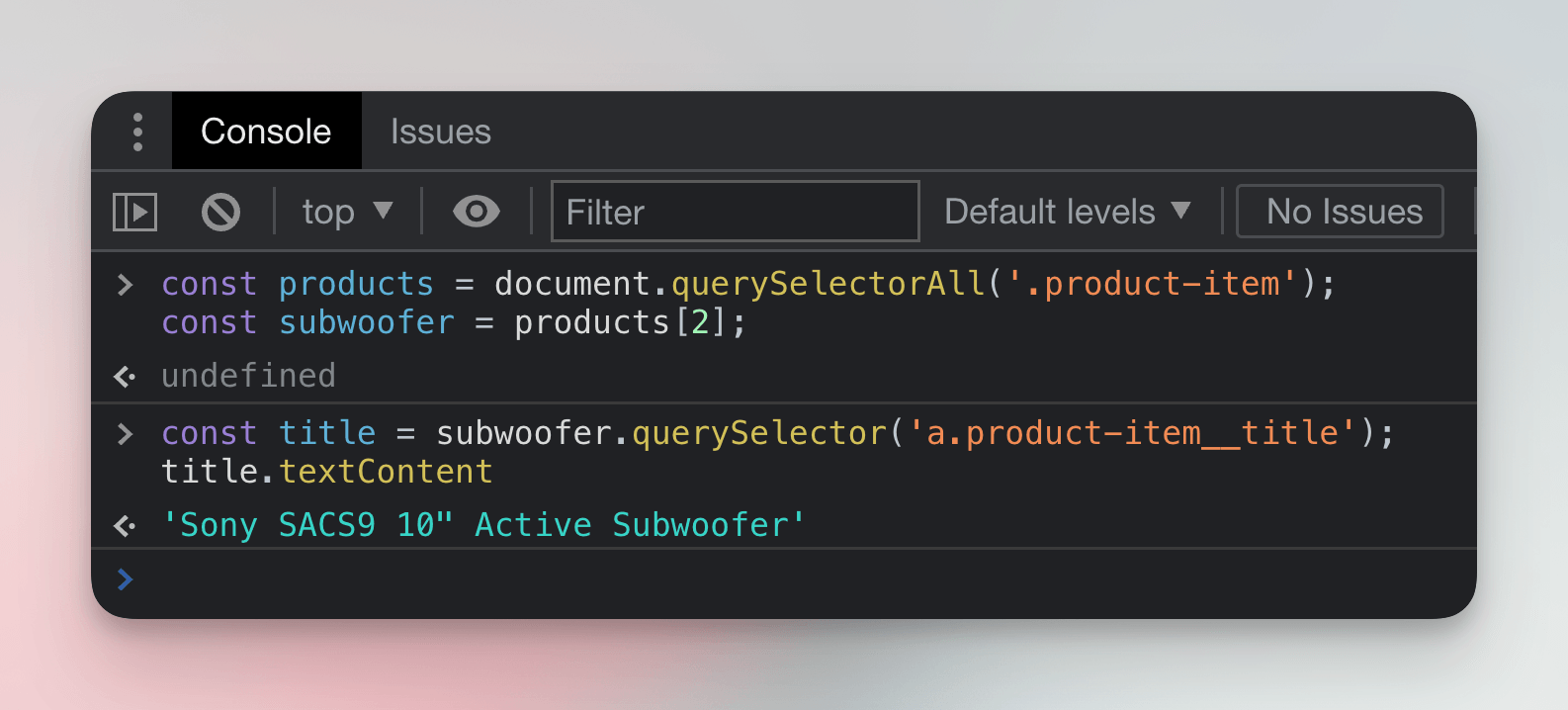Open the three-dot DevTools options menu

pos(137,132)
